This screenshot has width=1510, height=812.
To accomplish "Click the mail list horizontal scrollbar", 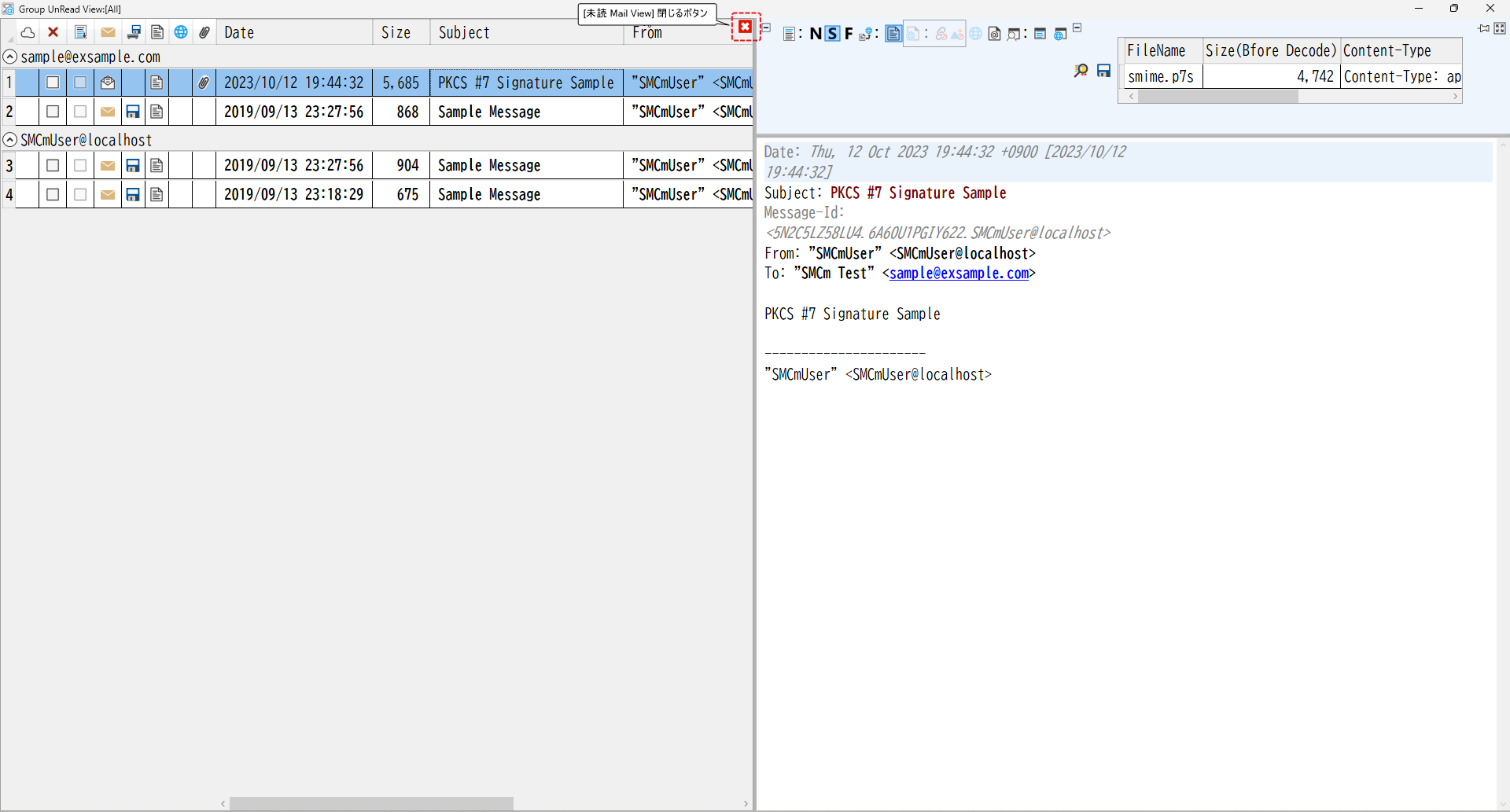I will (371, 803).
